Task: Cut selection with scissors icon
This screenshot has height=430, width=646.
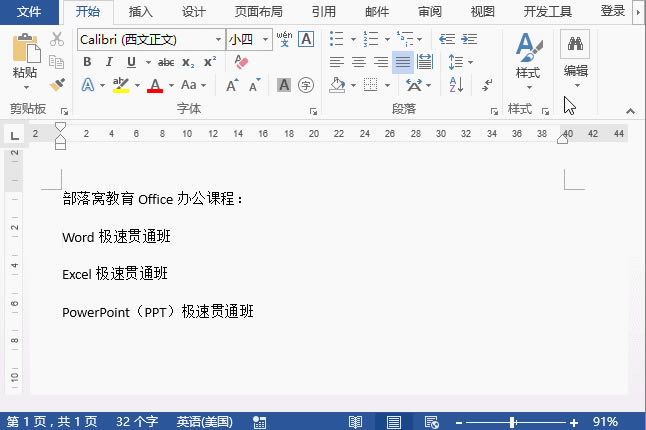Action: tap(57, 39)
